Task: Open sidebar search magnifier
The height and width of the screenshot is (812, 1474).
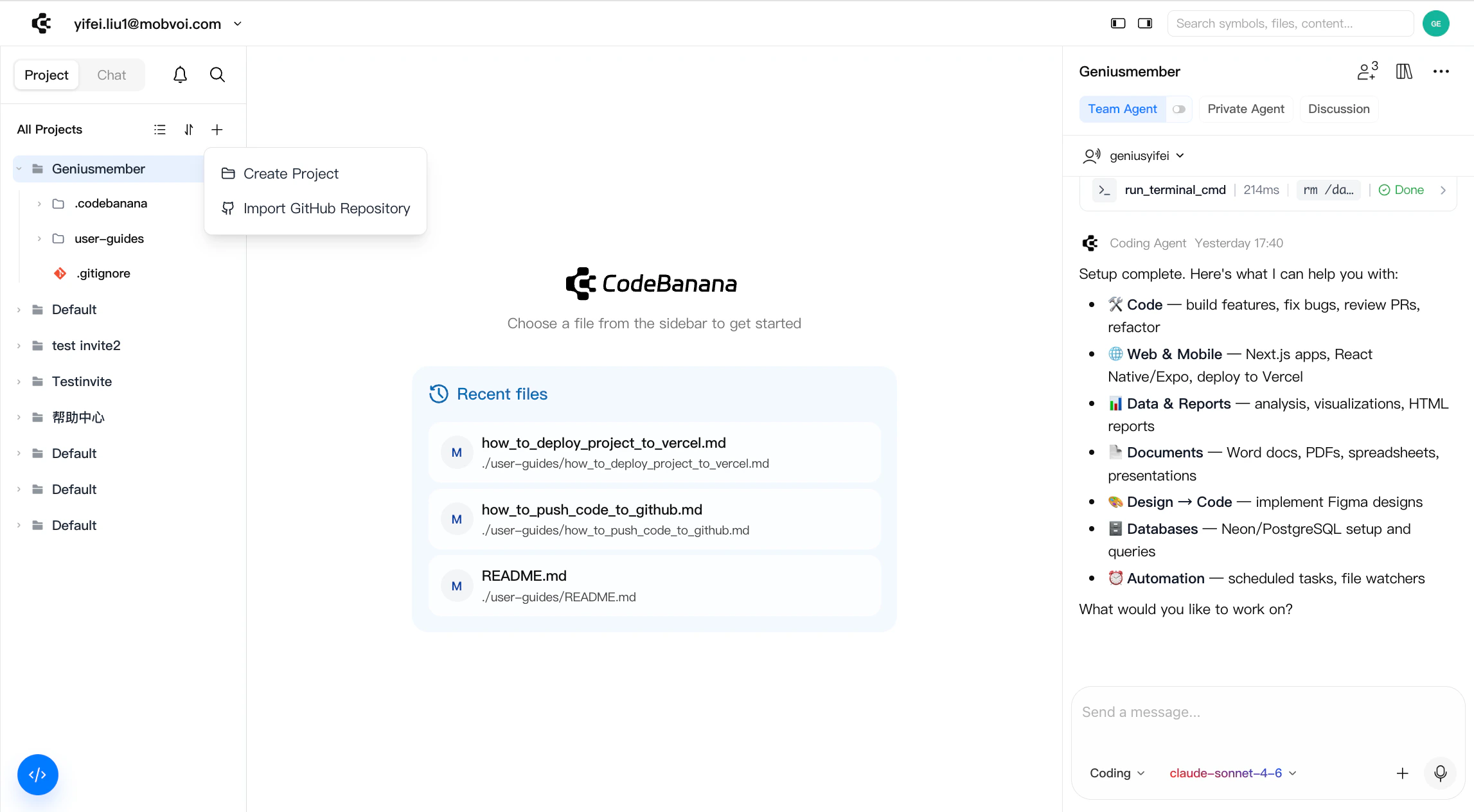Action: [x=217, y=75]
